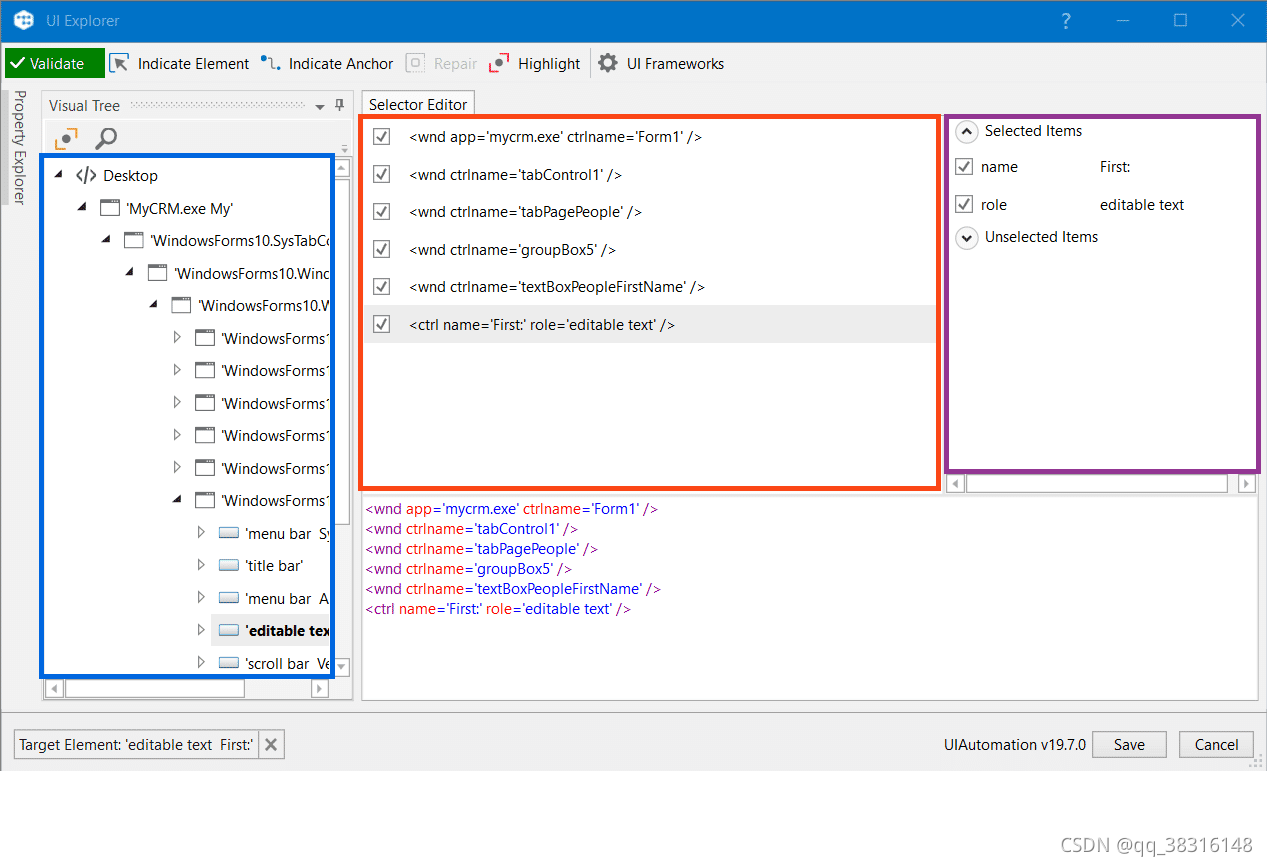Click the Visual Tree pin icon
This screenshot has height=866, width=1267.
[x=339, y=105]
